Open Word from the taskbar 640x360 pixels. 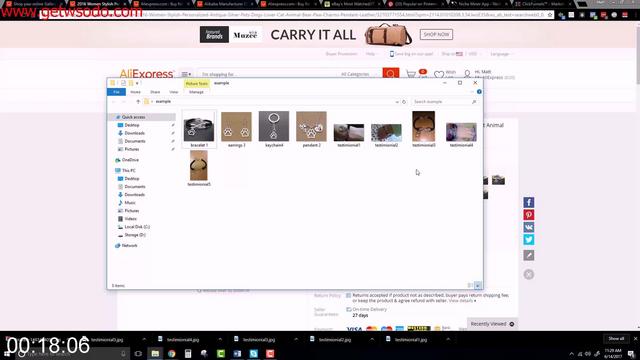coord(237,353)
